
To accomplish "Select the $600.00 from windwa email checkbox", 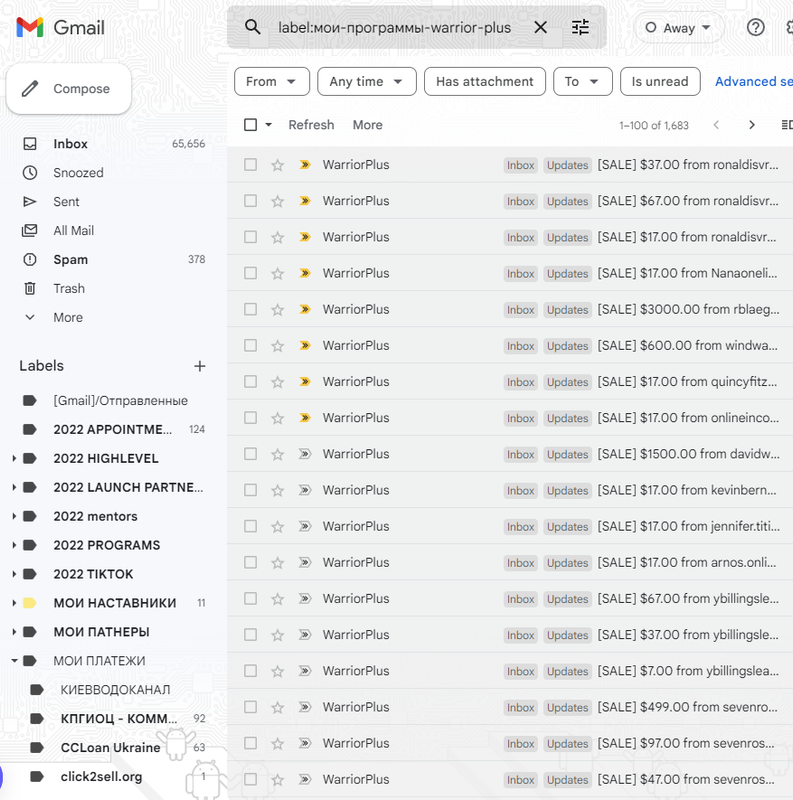I will pyautogui.click(x=250, y=345).
